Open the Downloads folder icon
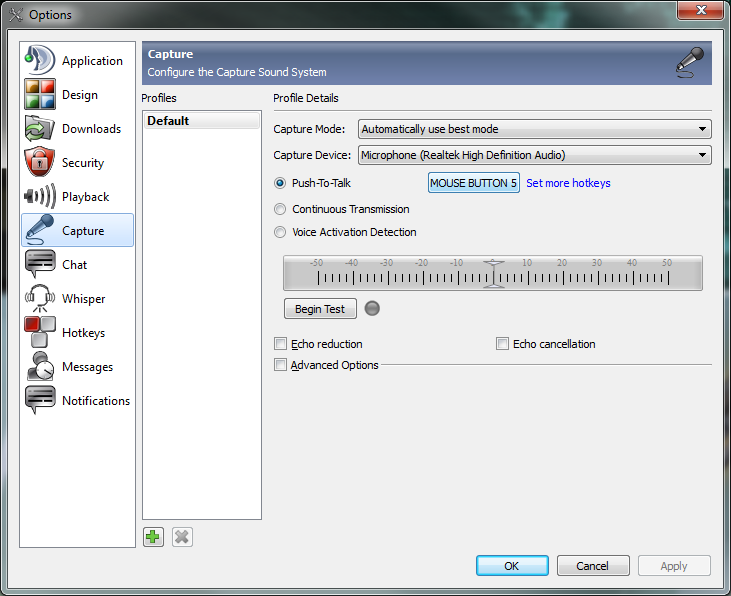The height and width of the screenshot is (596, 731). [40, 128]
